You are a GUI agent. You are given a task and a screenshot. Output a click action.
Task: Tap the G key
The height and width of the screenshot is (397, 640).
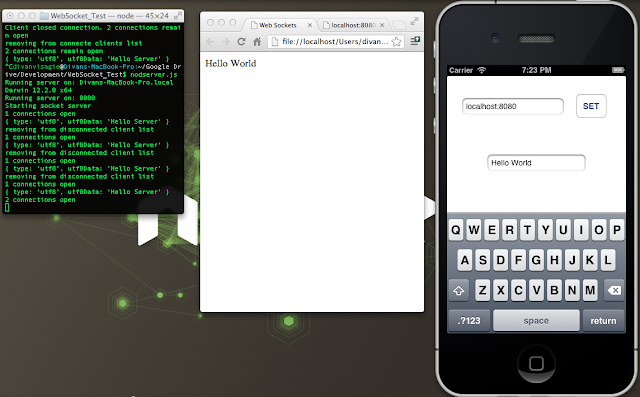(536, 260)
